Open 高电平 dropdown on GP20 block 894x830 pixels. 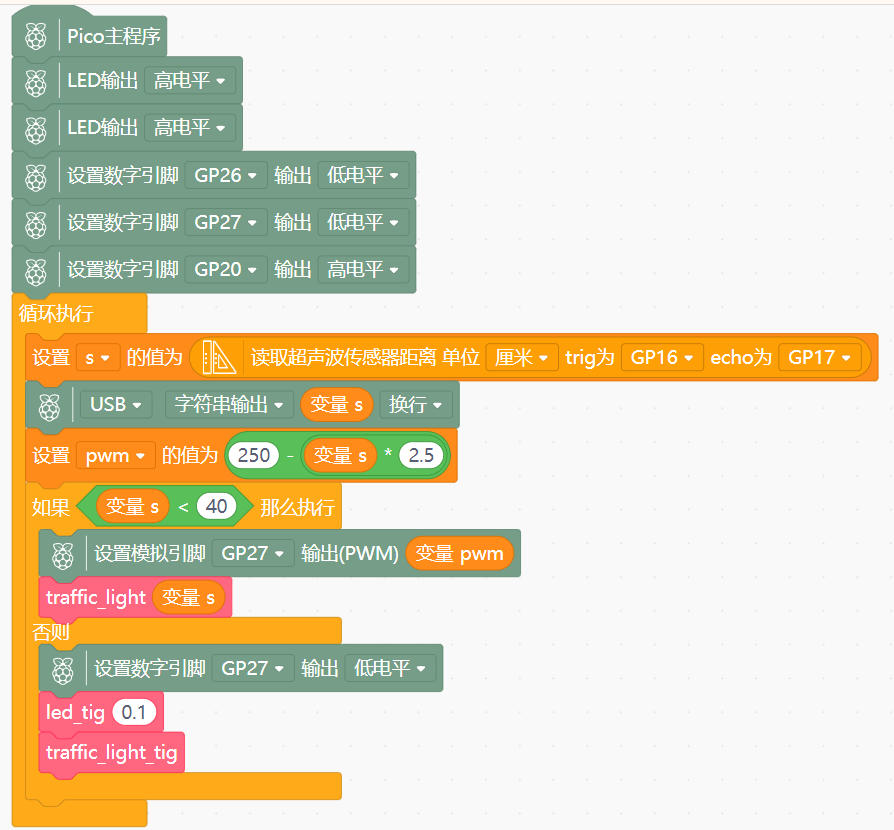(363, 270)
